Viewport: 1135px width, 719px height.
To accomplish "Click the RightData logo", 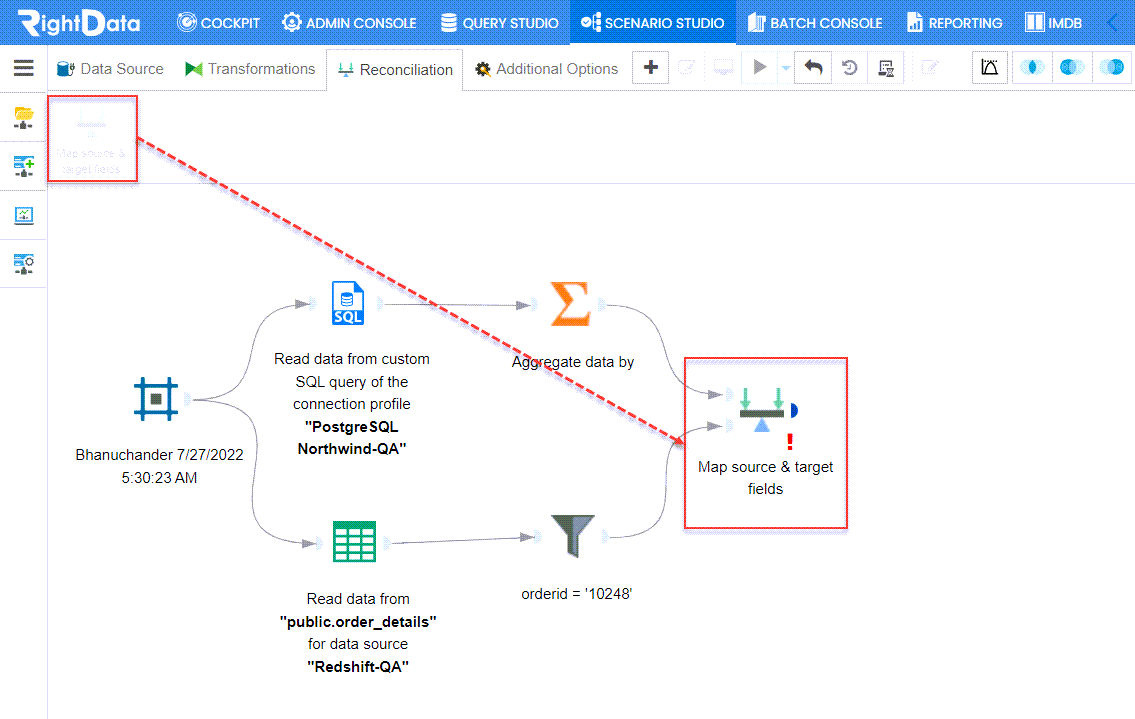I will (79, 22).
